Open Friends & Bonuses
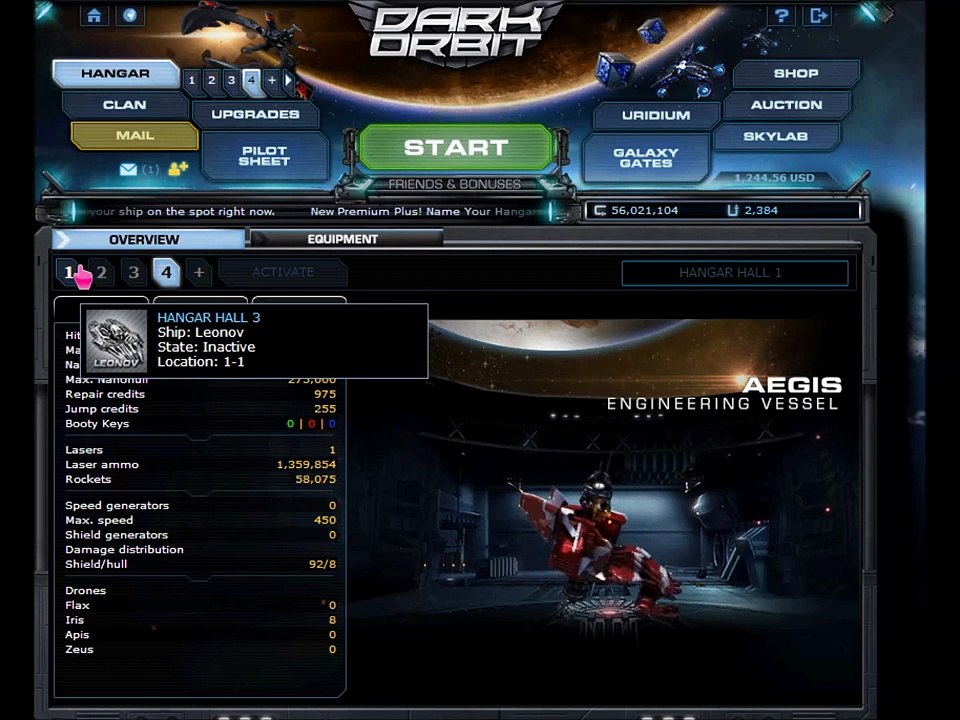This screenshot has height=720, width=960. click(x=454, y=184)
